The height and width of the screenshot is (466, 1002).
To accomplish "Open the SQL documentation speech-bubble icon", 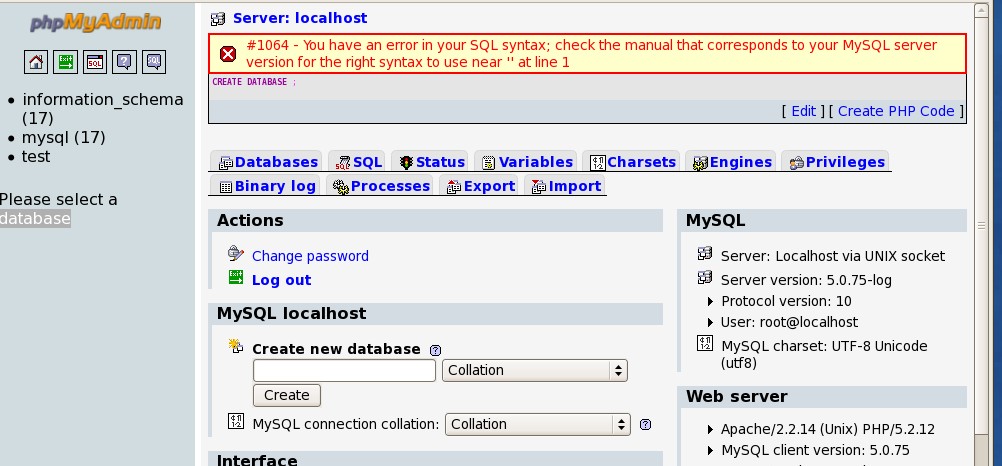I will (153, 62).
